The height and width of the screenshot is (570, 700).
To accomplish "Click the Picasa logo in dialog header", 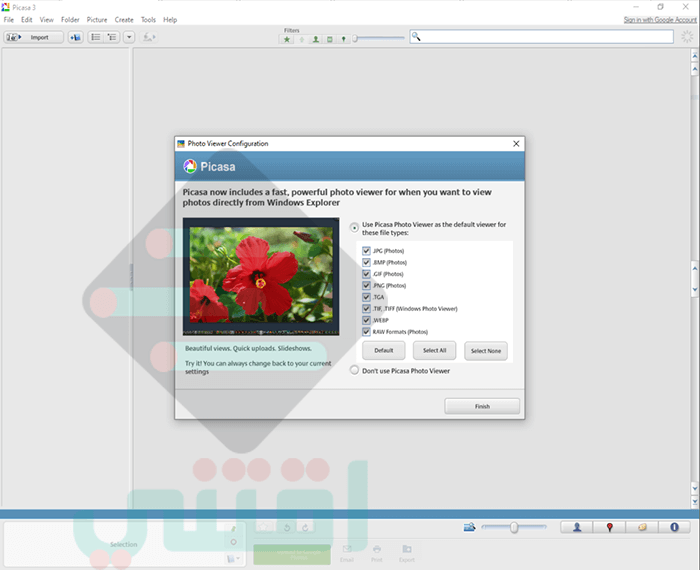I will pos(190,166).
